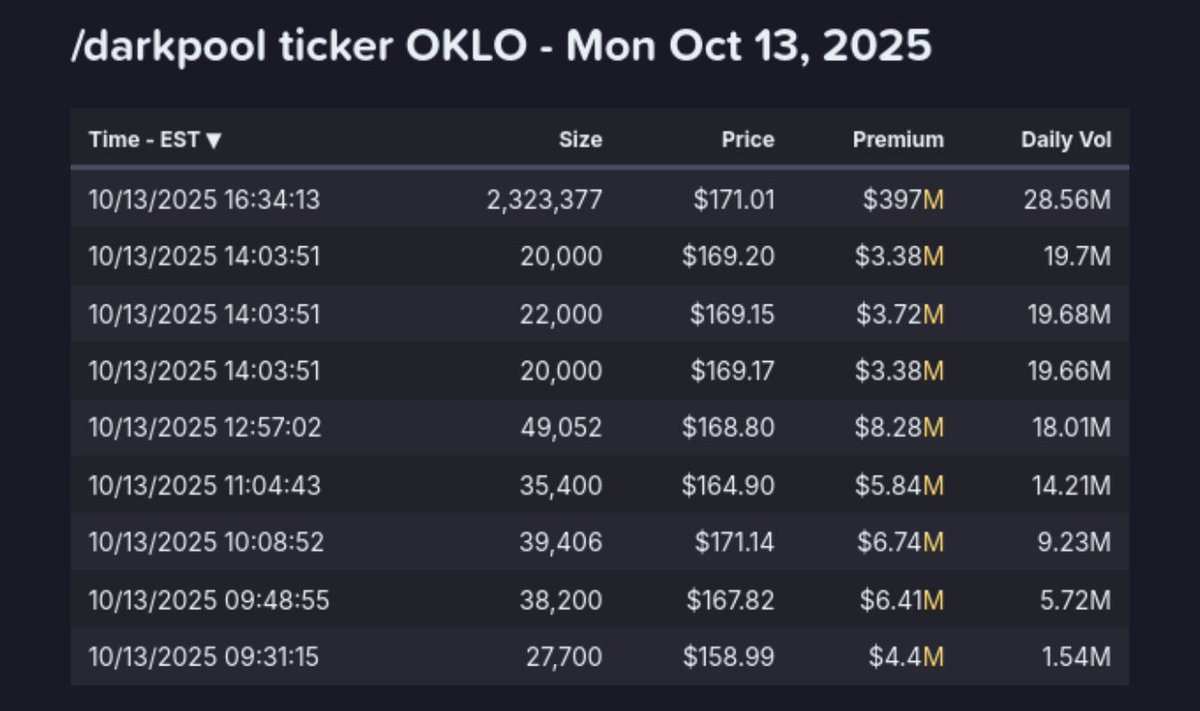Click the 2,323,377 size cell
The height and width of the screenshot is (711, 1200).
pos(544,200)
